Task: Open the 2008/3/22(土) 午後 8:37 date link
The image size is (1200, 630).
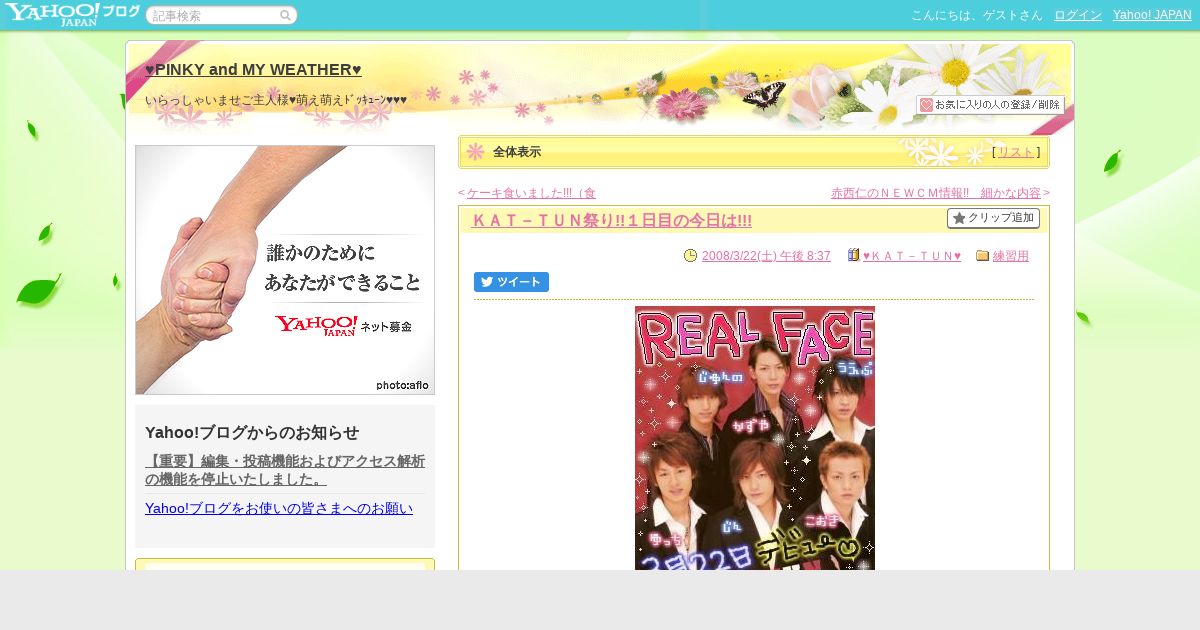Action: [x=766, y=256]
